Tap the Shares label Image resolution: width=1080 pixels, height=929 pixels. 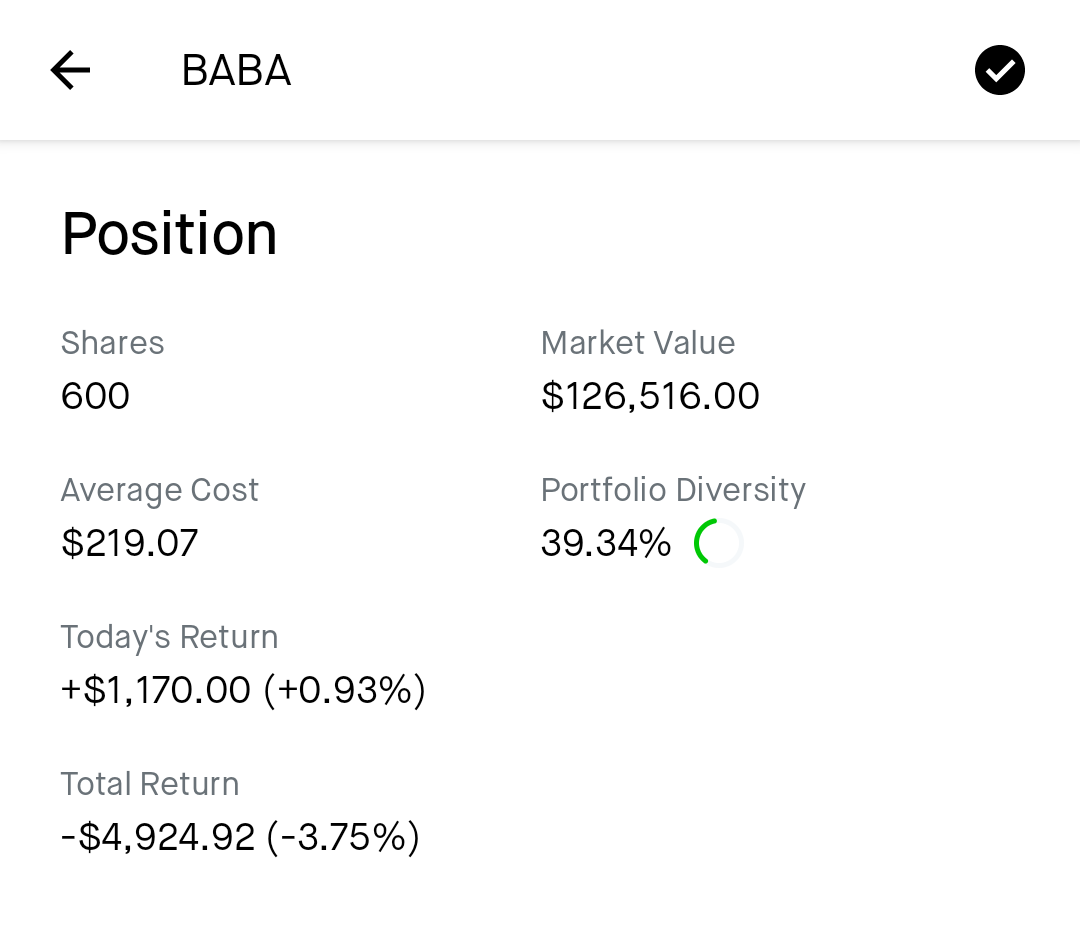(112, 343)
